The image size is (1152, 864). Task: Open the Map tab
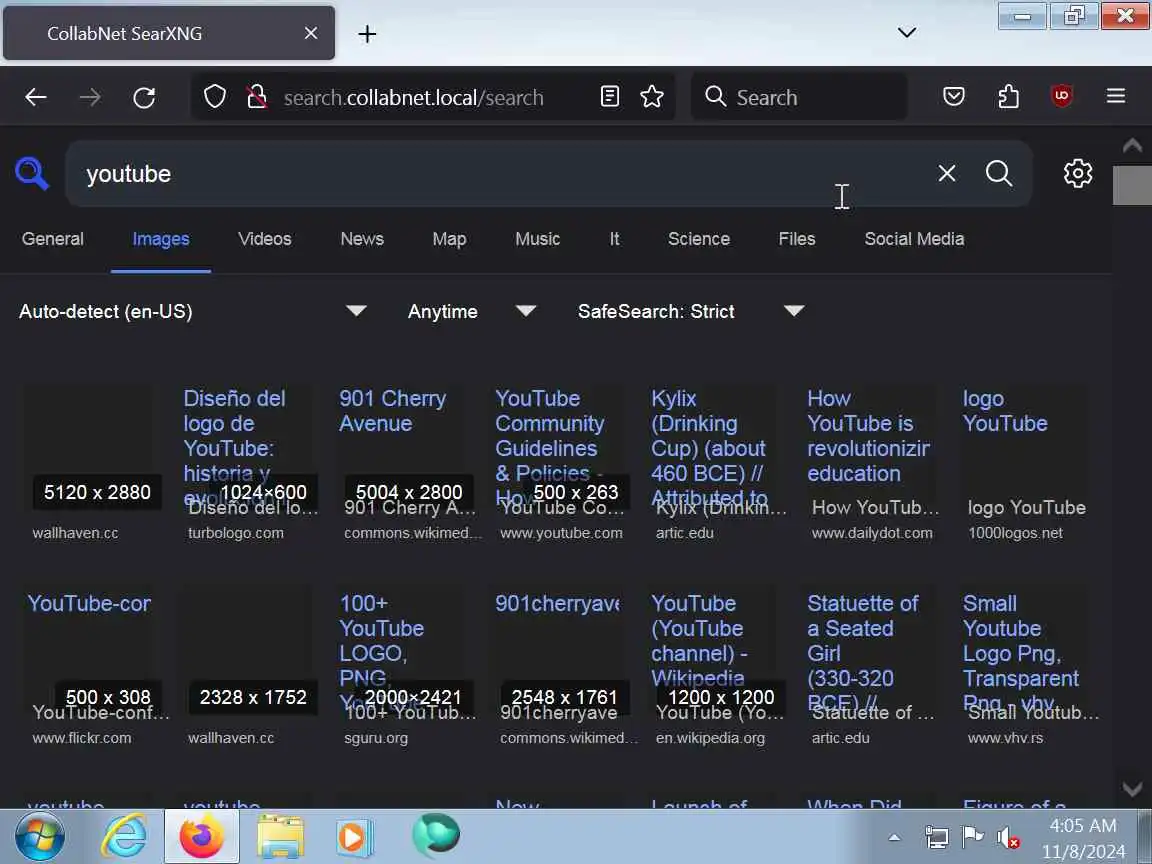click(x=450, y=239)
